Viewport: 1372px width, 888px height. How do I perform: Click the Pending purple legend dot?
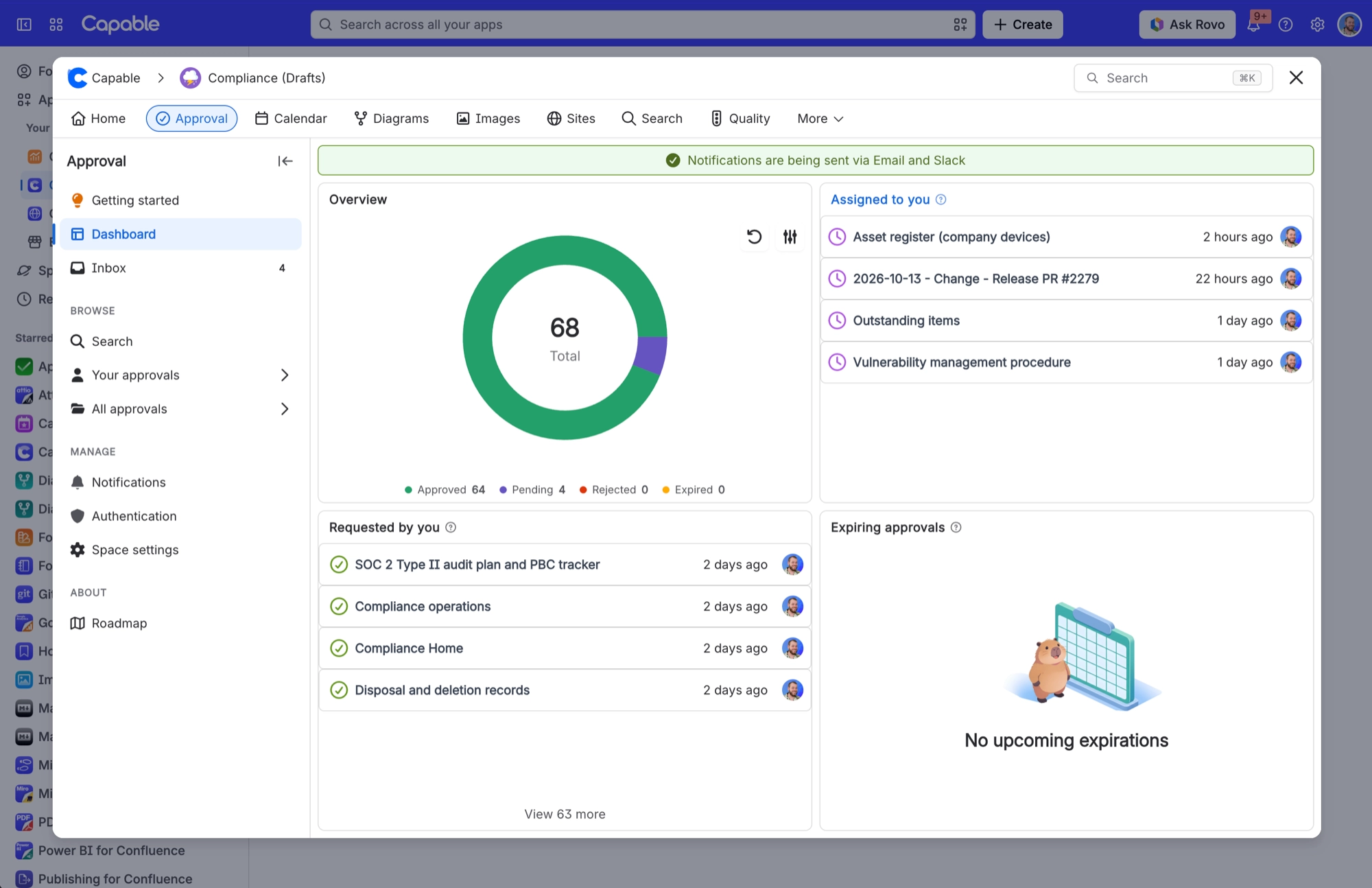pos(503,490)
